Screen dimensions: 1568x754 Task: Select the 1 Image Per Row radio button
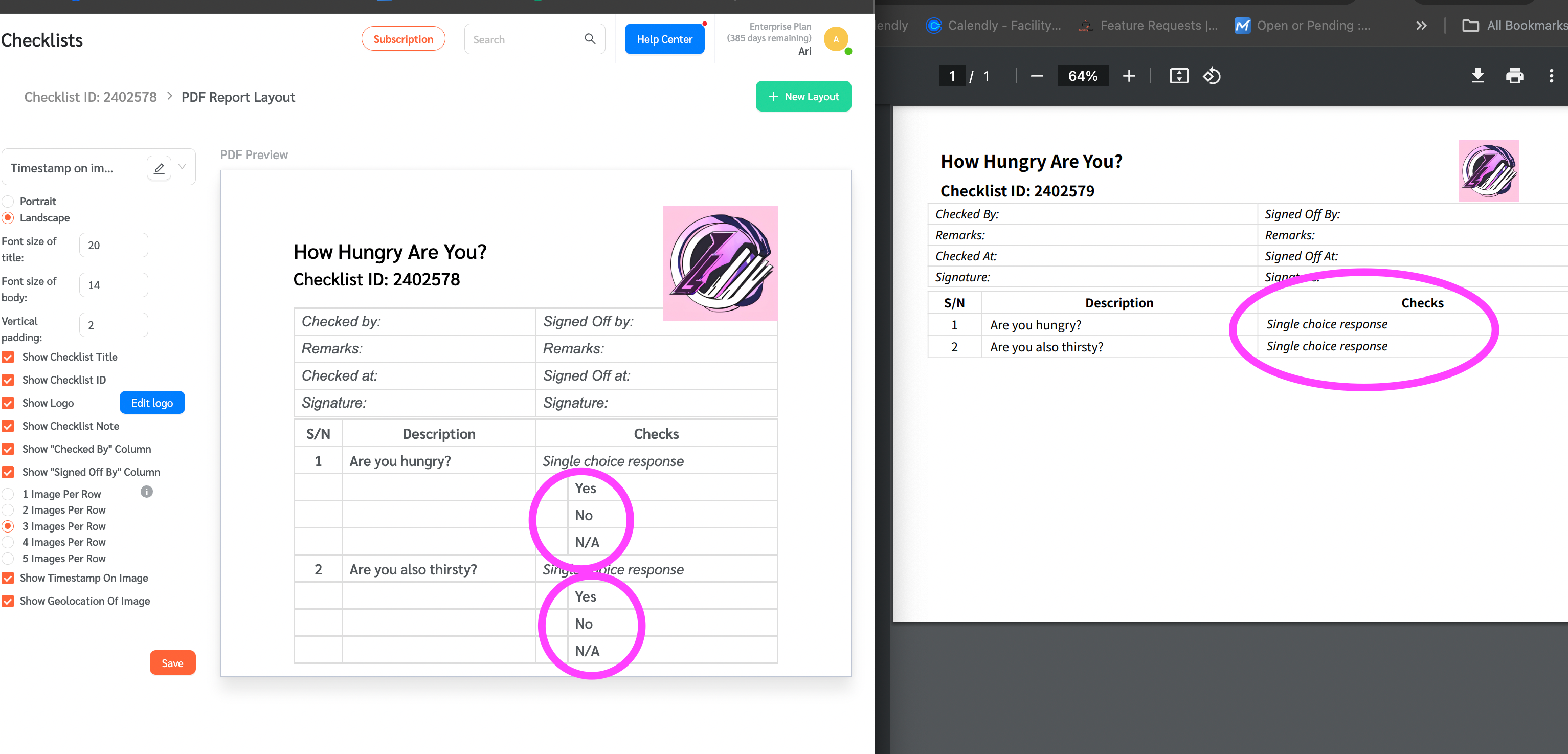[x=9, y=493]
